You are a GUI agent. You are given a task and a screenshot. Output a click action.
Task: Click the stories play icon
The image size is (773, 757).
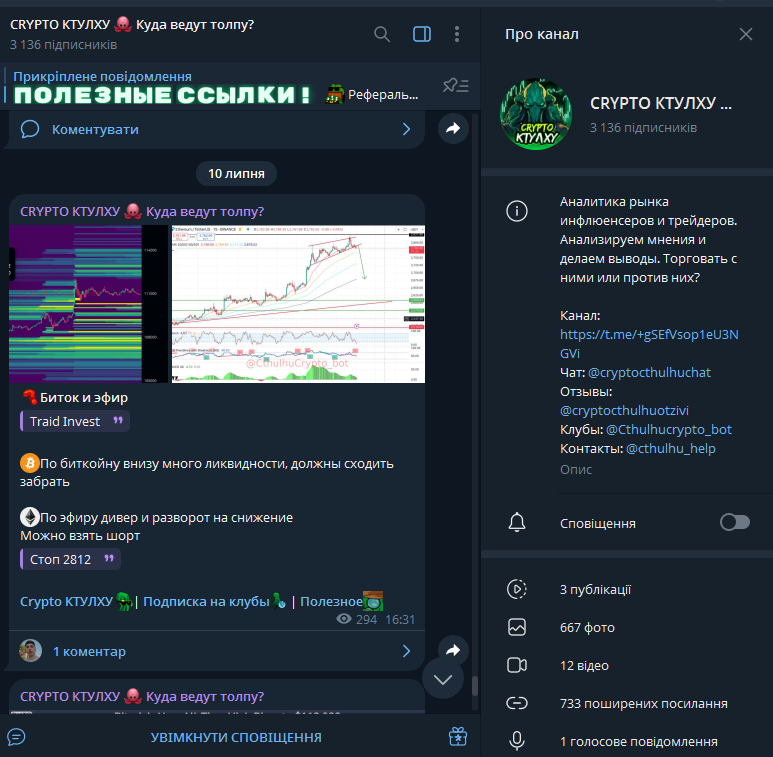pos(517,589)
